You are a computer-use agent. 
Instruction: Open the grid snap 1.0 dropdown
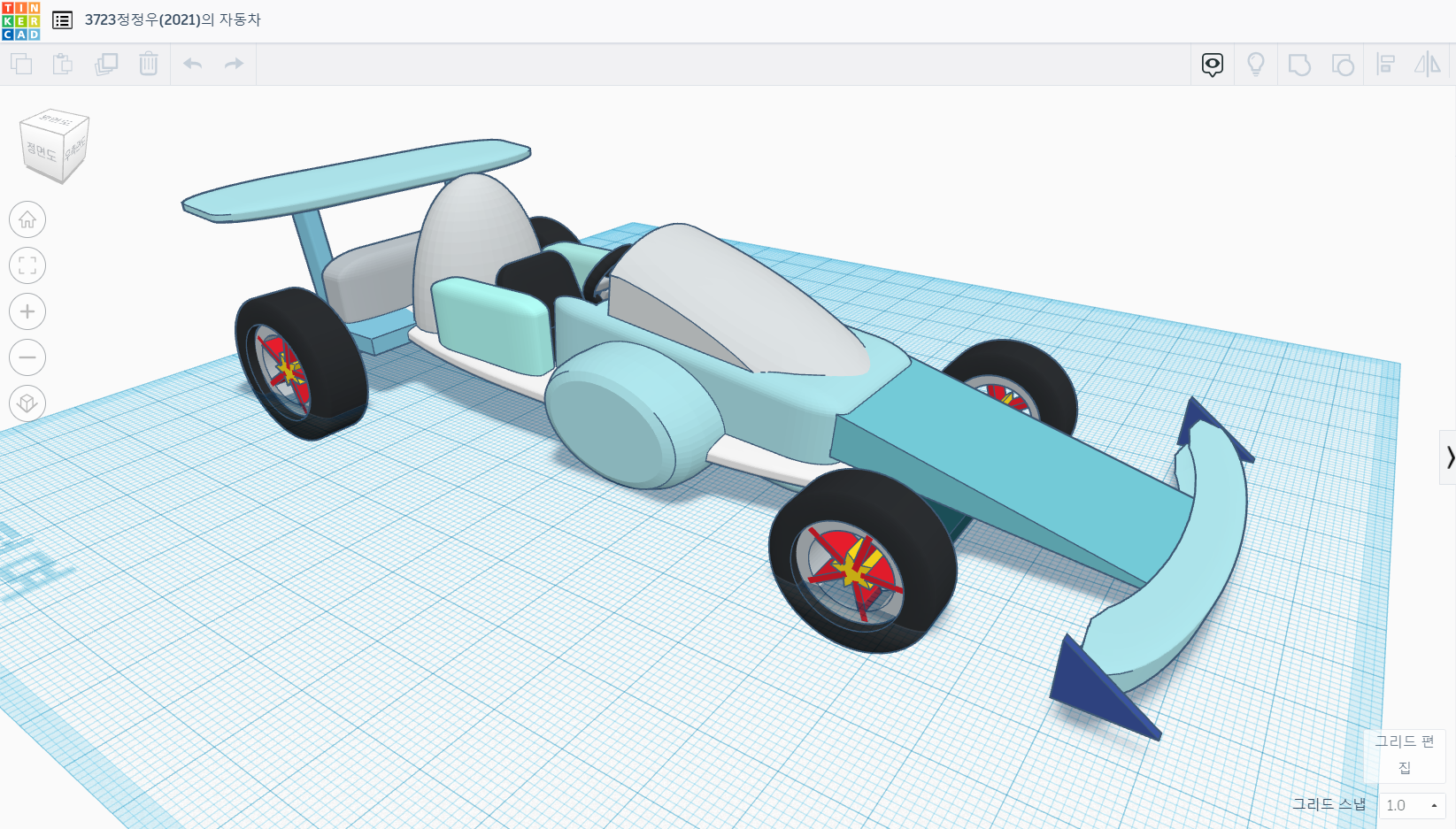click(1412, 805)
